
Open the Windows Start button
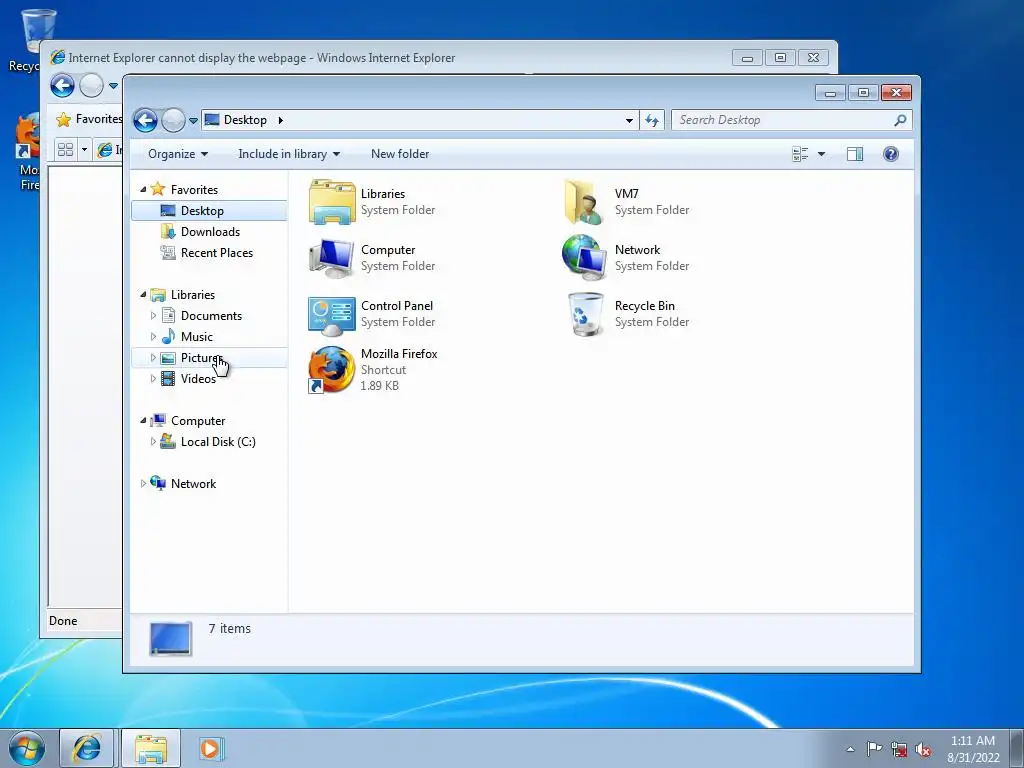26,748
